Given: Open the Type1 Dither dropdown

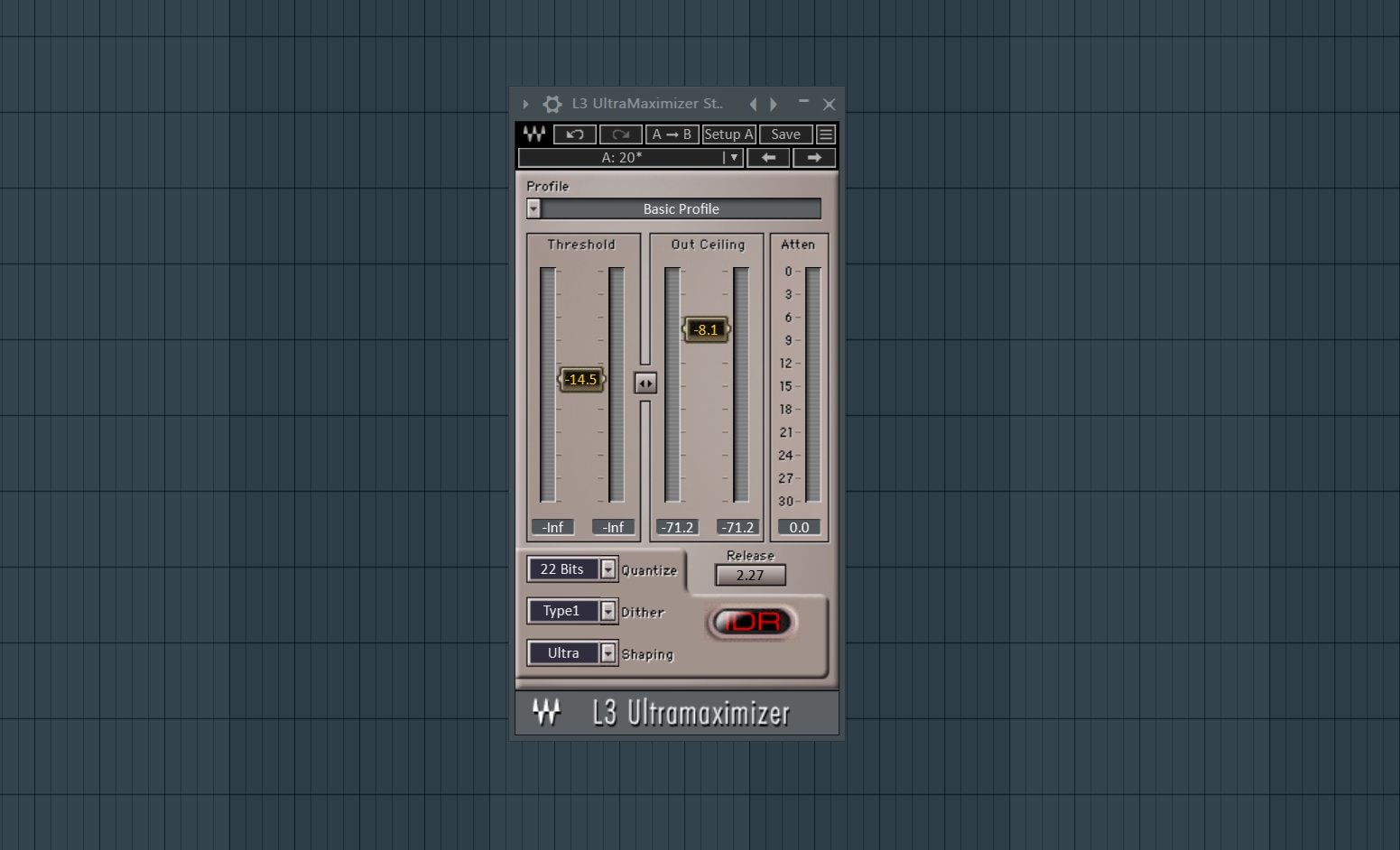Looking at the screenshot, I should tap(572, 611).
